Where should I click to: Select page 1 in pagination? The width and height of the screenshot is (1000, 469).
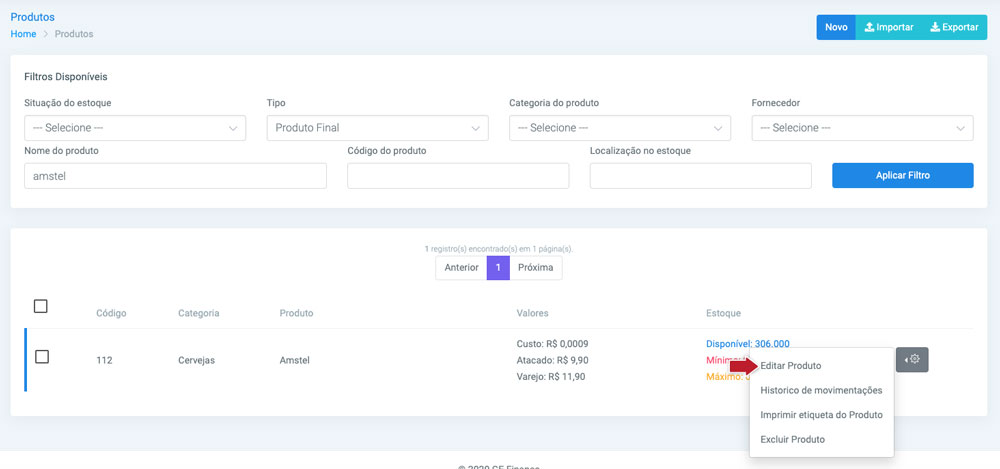tap(498, 267)
